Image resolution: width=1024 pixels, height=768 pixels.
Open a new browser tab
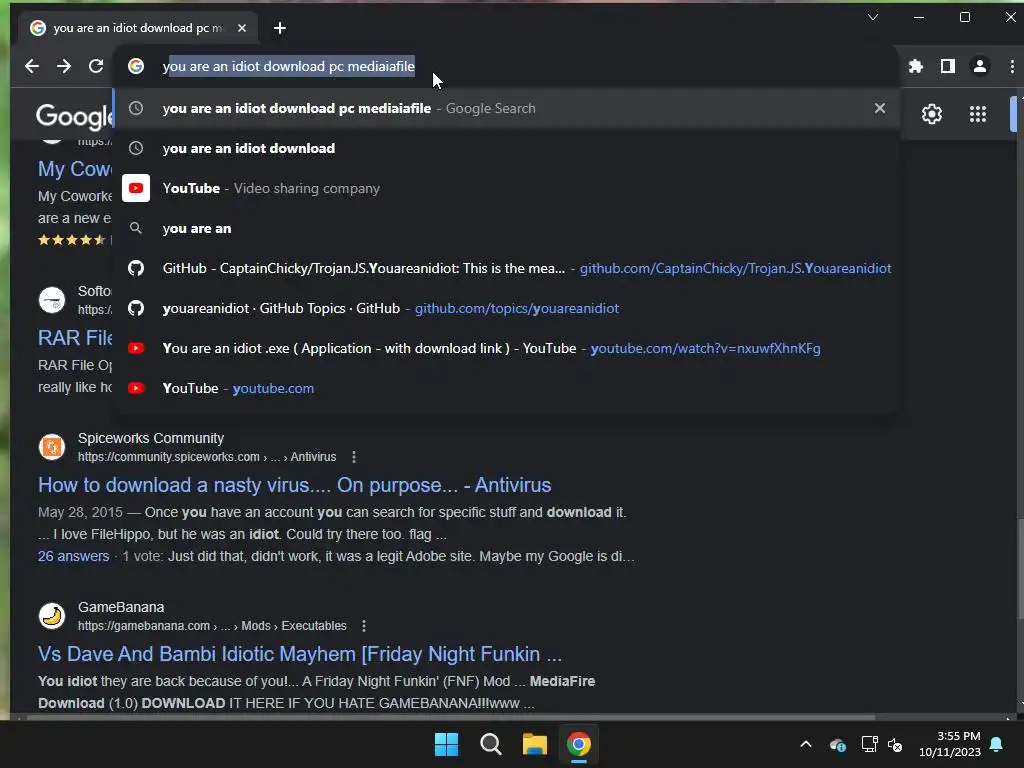(280, 28)
